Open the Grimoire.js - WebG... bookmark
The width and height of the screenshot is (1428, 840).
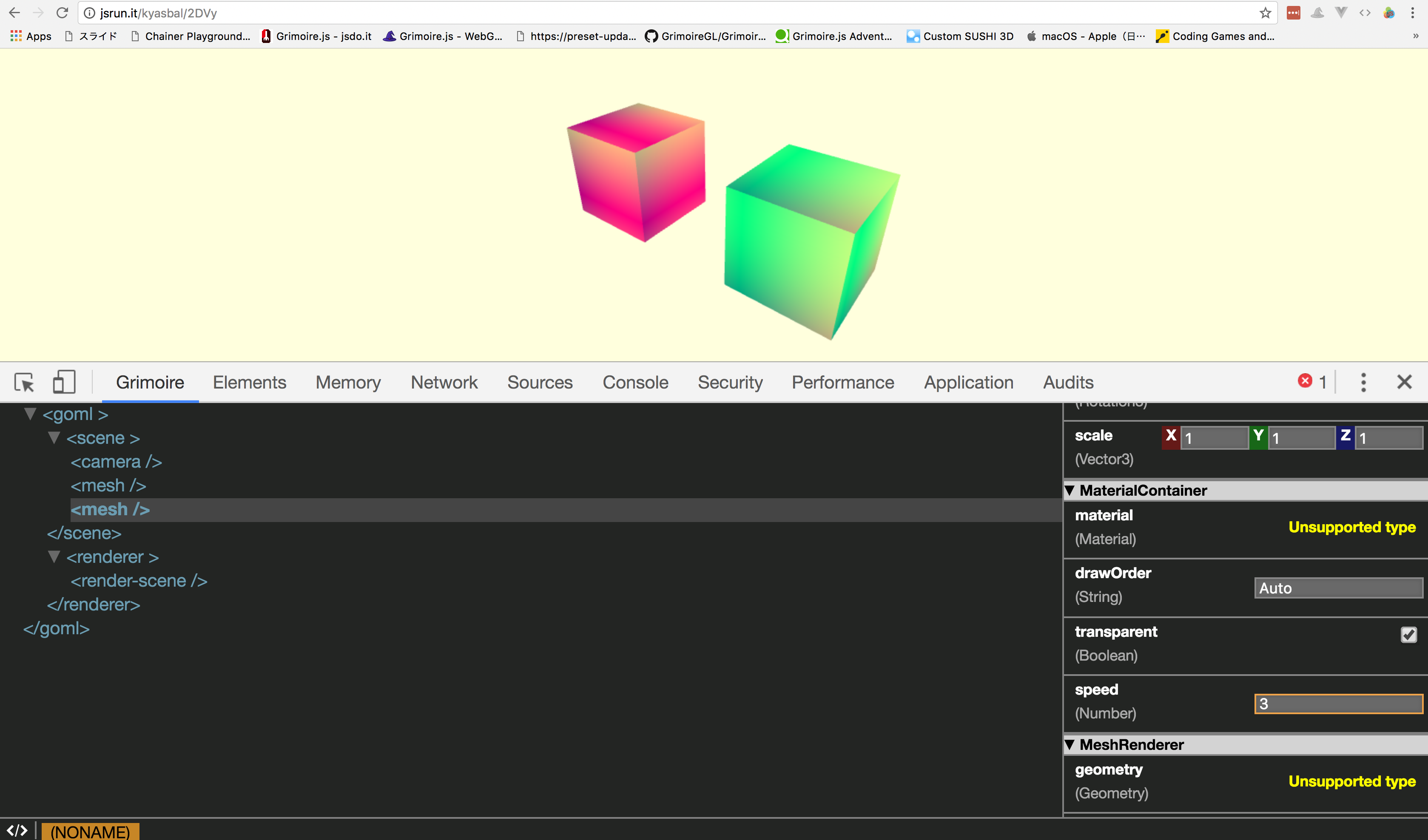click(443, 36)
